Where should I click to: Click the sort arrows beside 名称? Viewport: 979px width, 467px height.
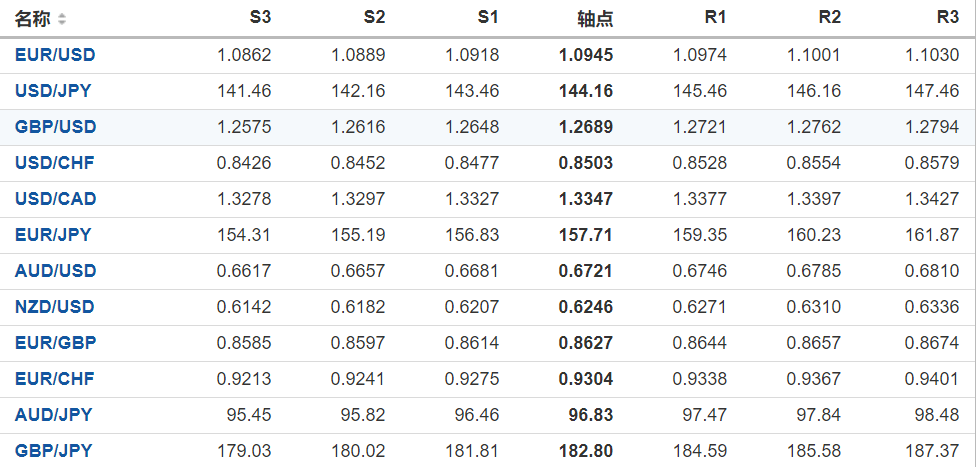62,19
